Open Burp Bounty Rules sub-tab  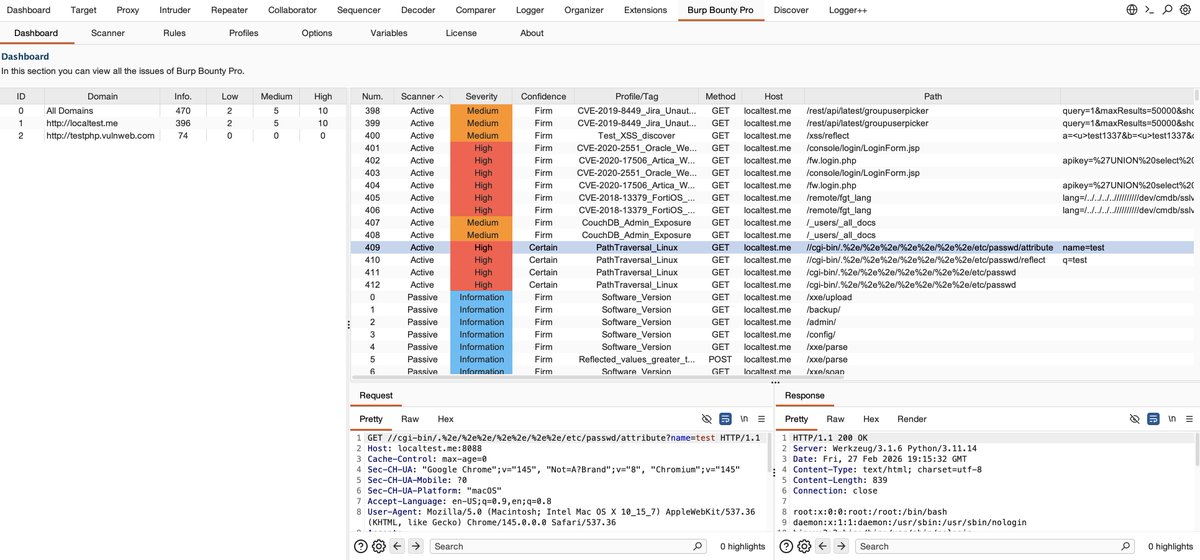(174, 33)
